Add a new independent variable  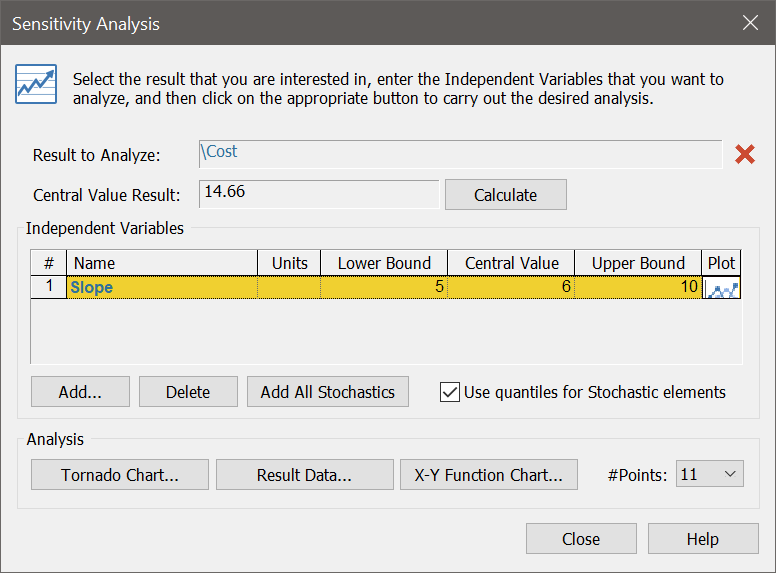click(x=80, y=392)
